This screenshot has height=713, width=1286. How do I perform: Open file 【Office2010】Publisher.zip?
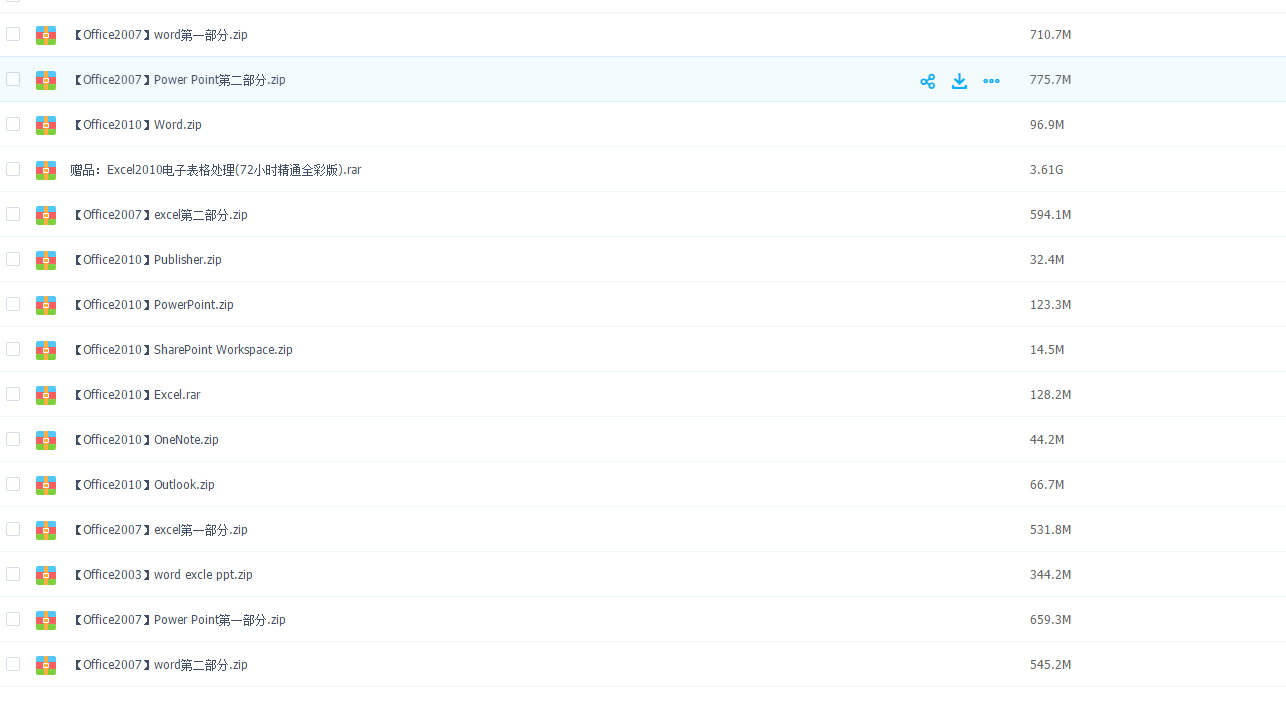point(146,260)
